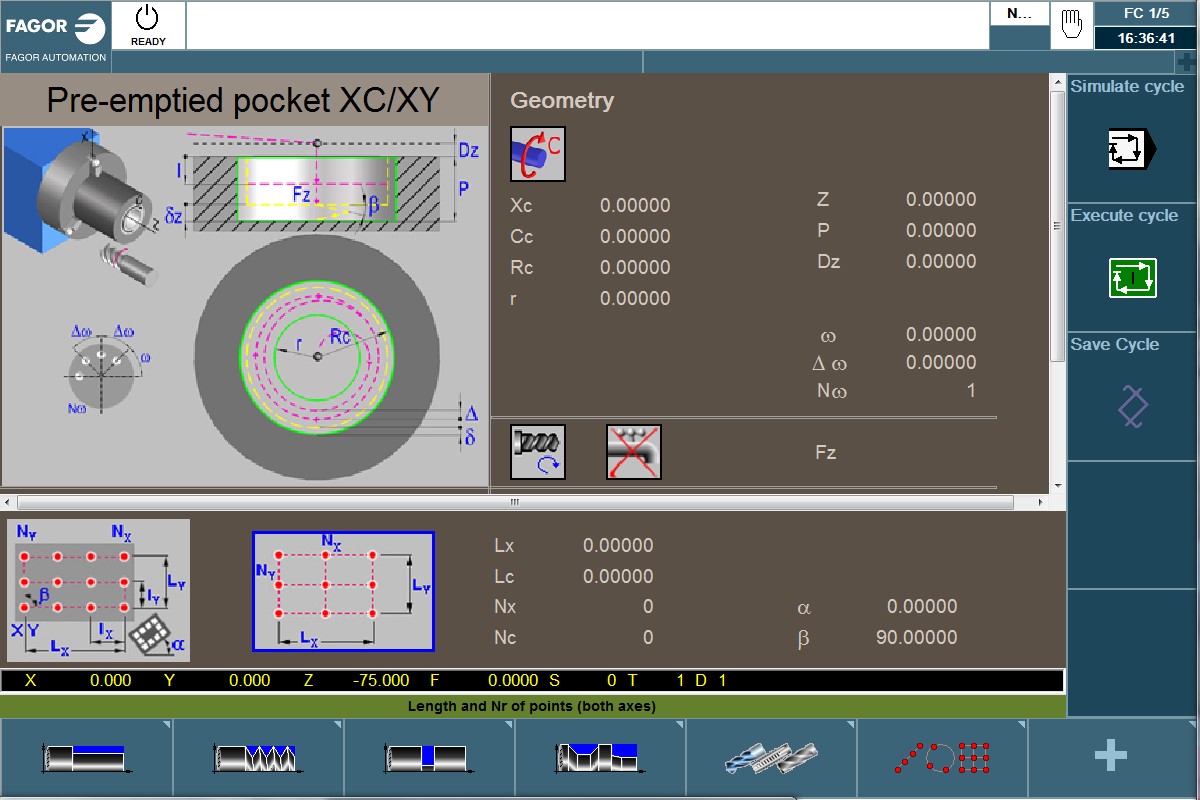The height and width of the screenshot is (800, 1200).
Task: Click the Xc value input field
Action: [x=636, y=205]
